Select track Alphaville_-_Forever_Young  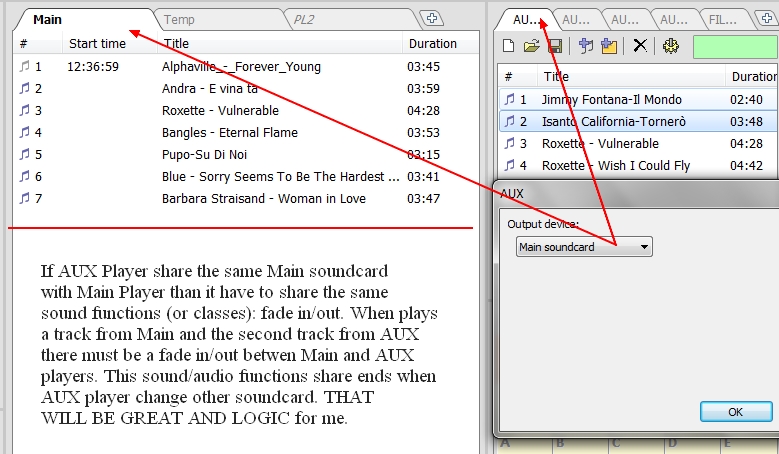point(241,67)
